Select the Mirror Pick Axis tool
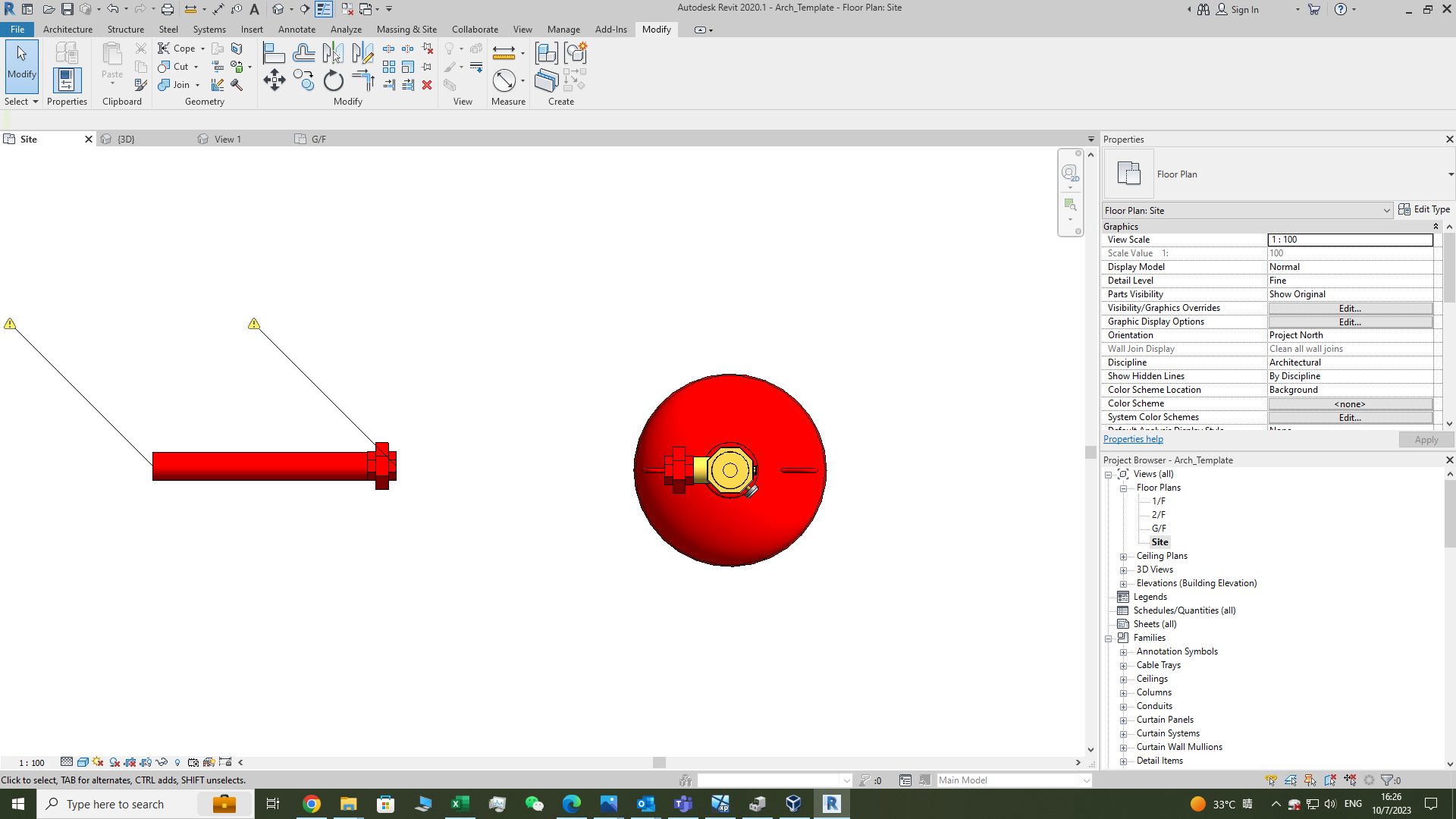Screen dimensions: 1456x819 (334, 52)
